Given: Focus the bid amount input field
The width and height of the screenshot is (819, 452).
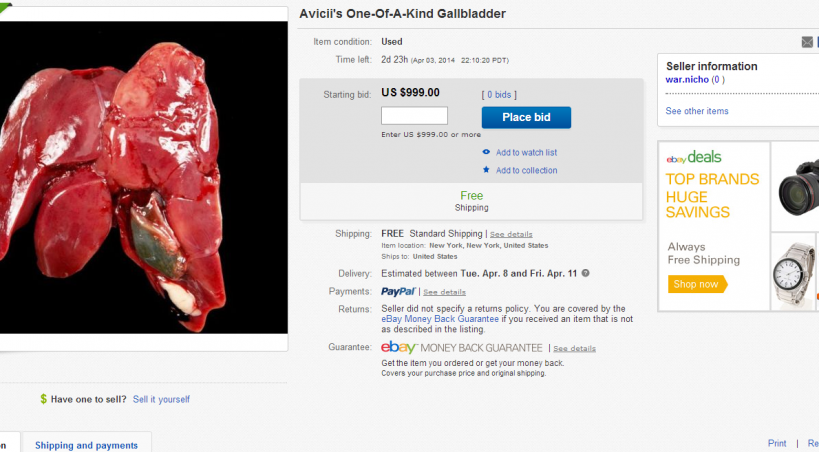Looking at the screenshot, I should (x=414, y=116).
